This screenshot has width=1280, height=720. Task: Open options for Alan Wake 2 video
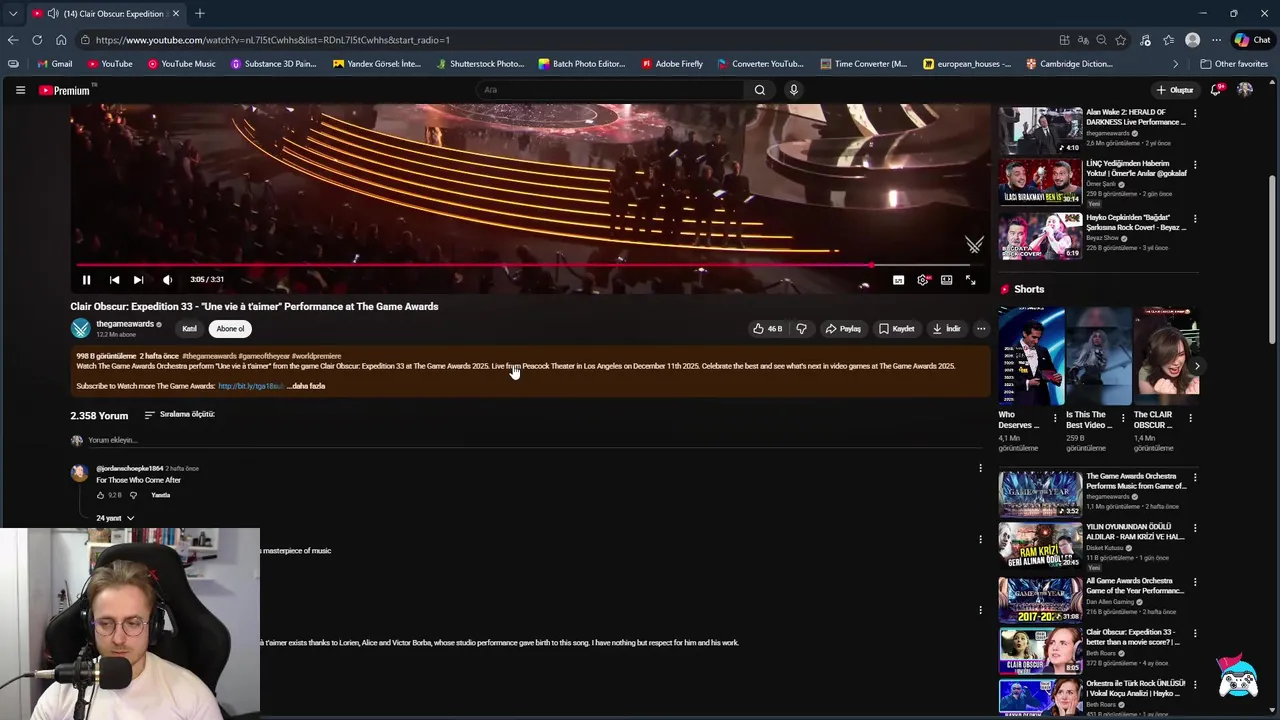[x=1194, y=114]
